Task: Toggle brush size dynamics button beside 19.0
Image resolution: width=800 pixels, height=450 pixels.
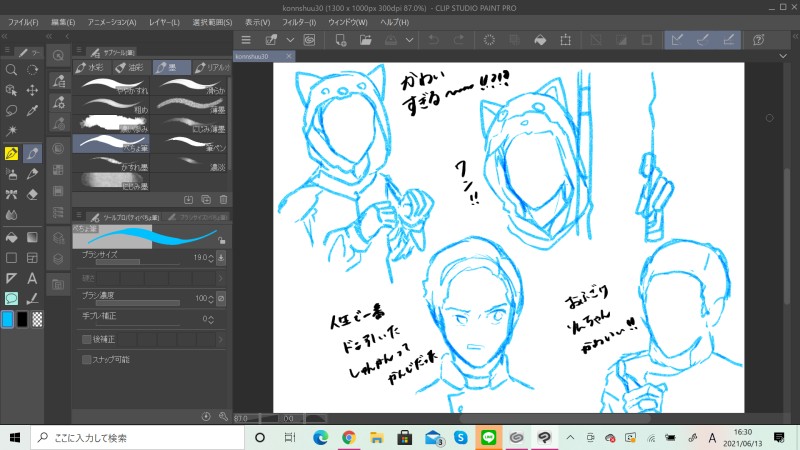Action: click(221, 258)
